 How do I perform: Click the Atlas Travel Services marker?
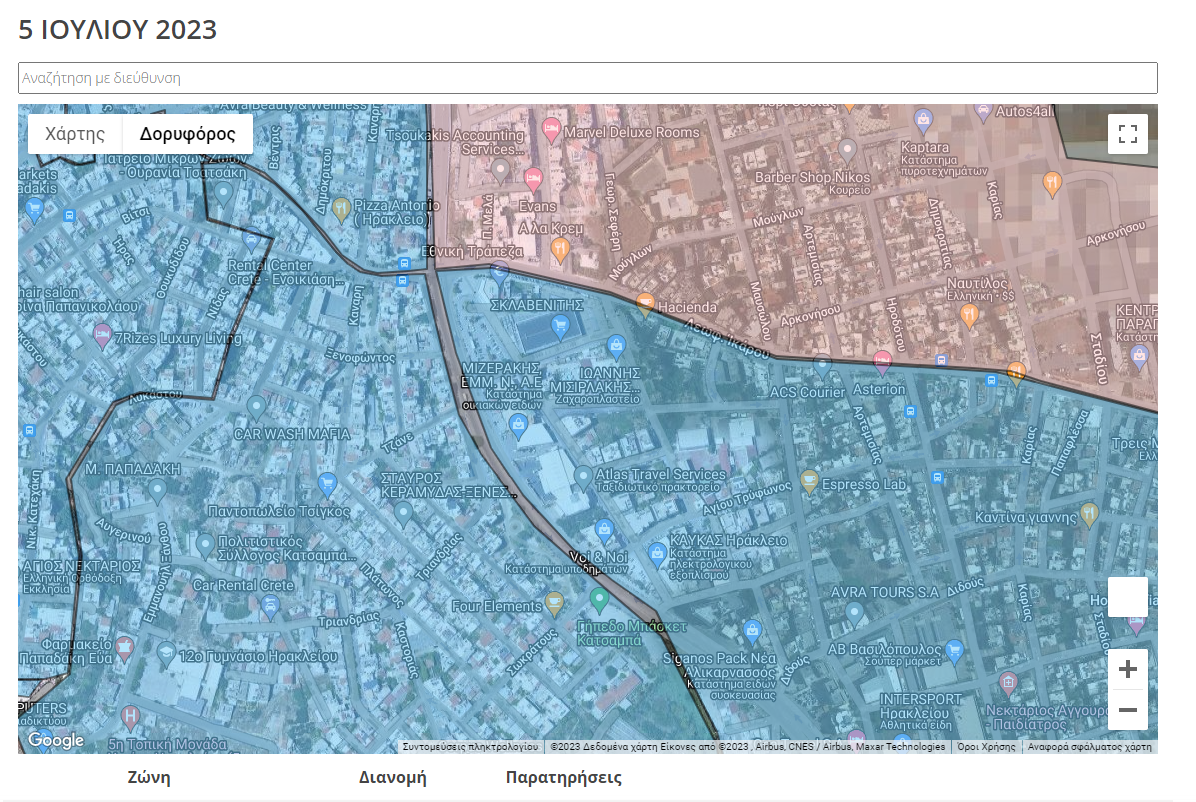(584, 474)
